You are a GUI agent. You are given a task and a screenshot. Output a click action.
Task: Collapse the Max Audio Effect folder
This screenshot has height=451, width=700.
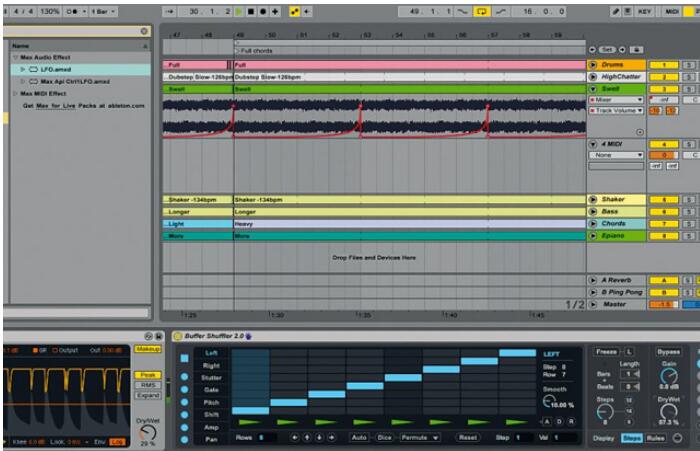16,58
